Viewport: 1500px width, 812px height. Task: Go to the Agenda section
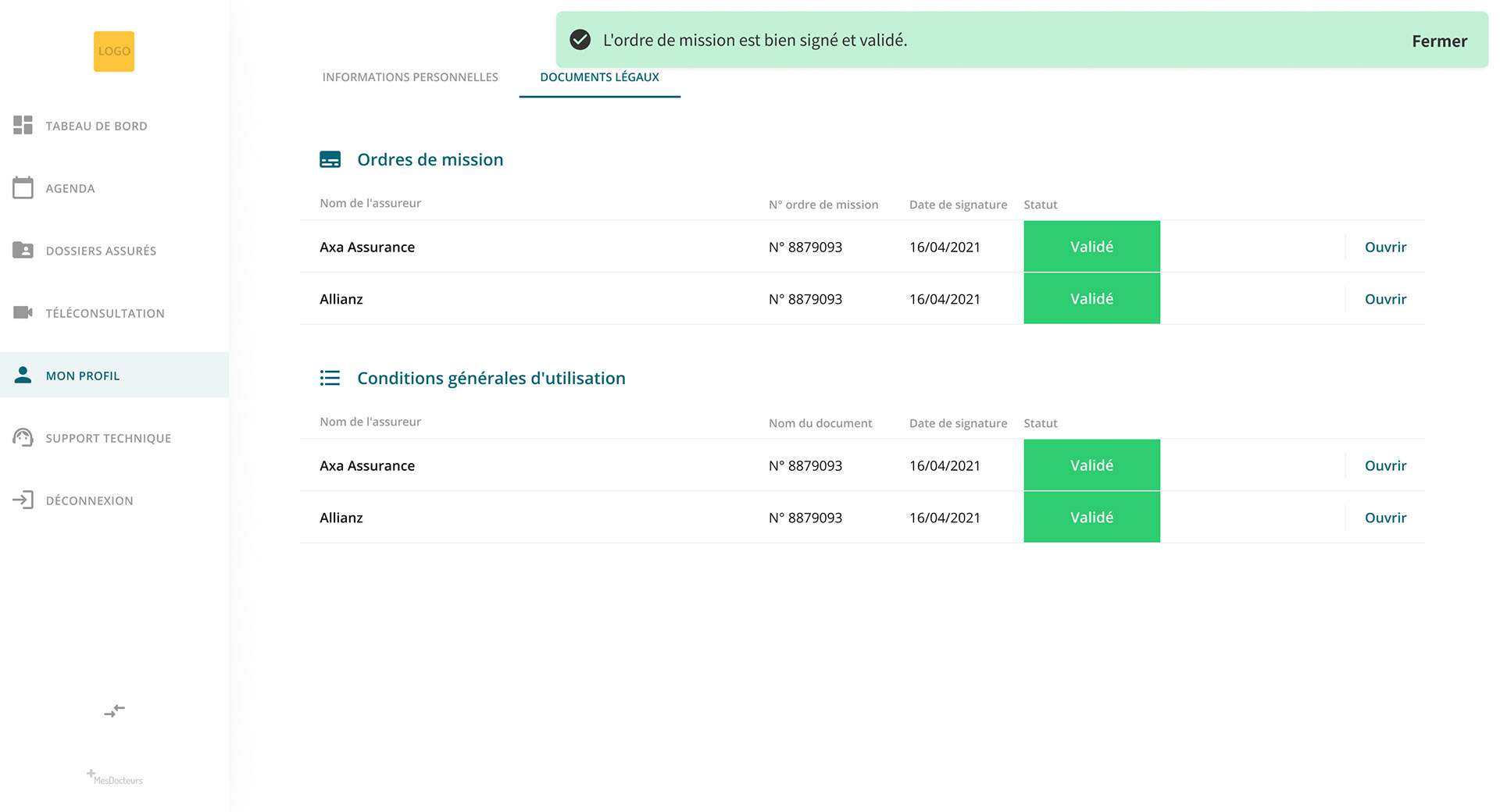tap(114, 188)
